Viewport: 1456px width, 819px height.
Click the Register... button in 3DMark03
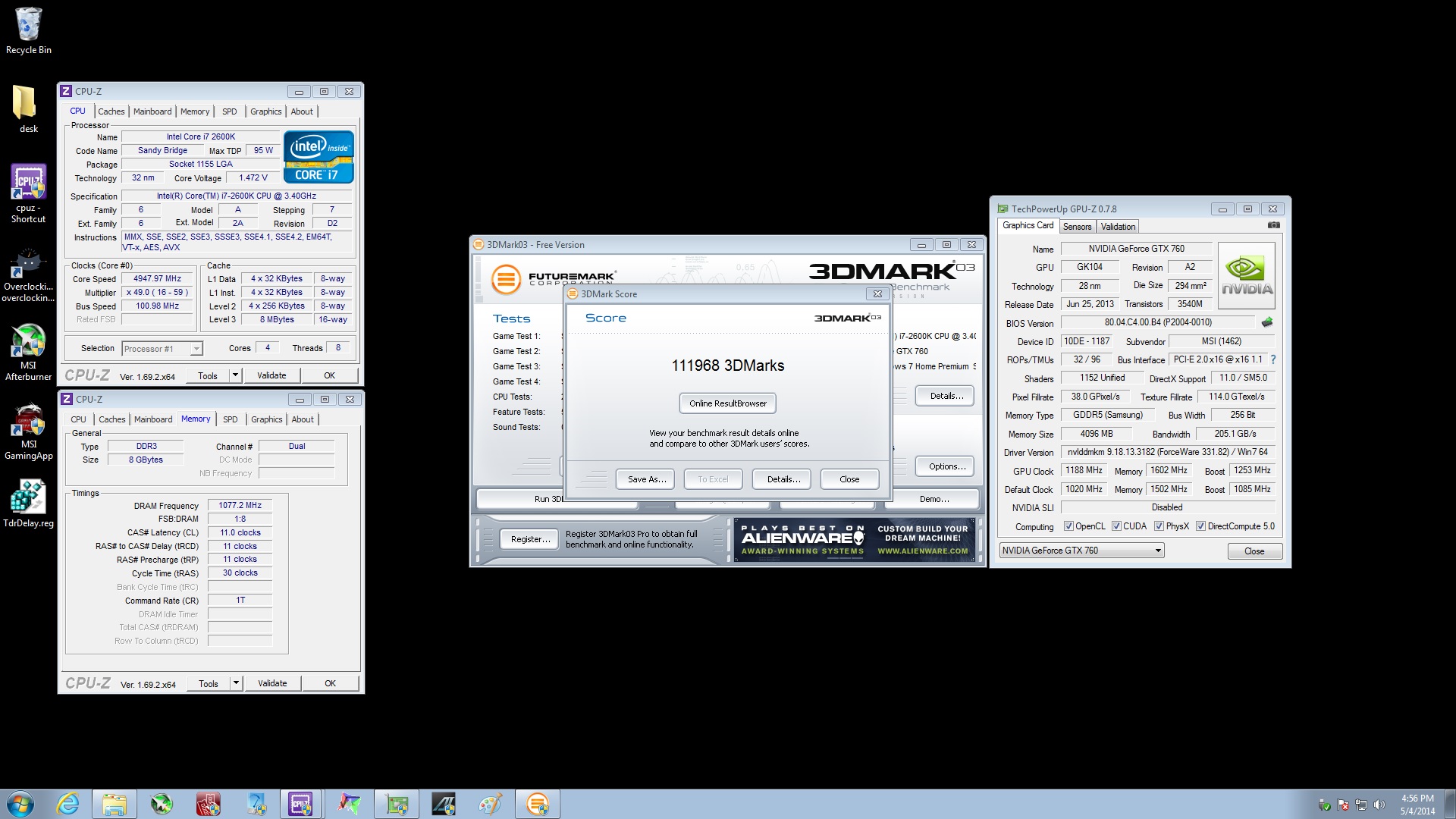click(x=531, y=539)
